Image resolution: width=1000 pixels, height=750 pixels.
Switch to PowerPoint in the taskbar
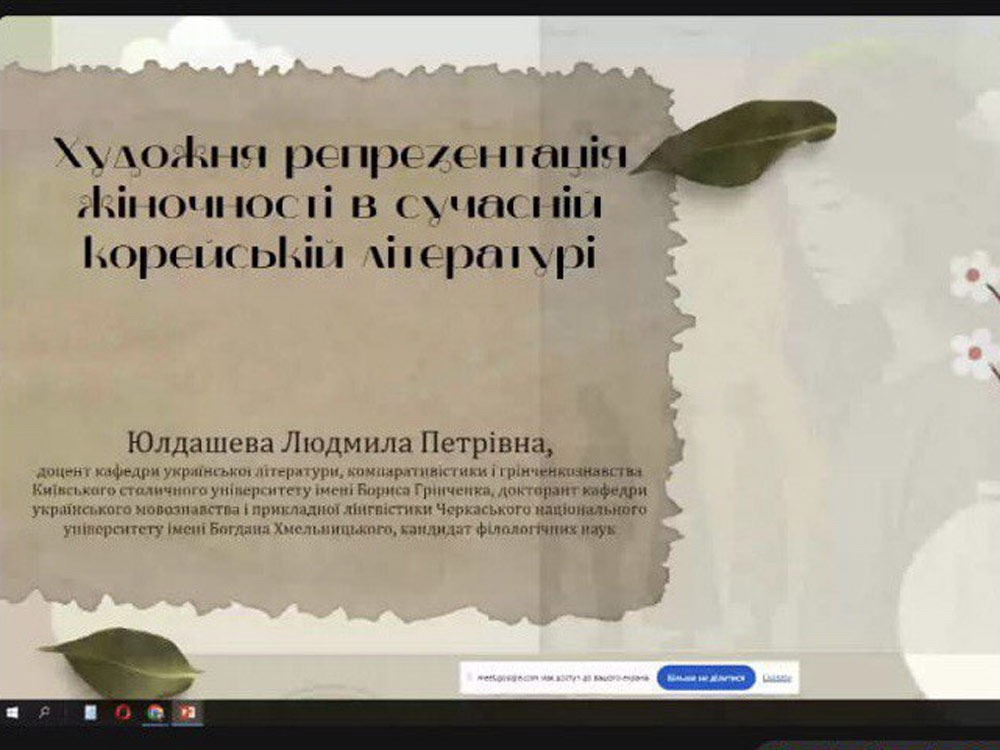187,713
